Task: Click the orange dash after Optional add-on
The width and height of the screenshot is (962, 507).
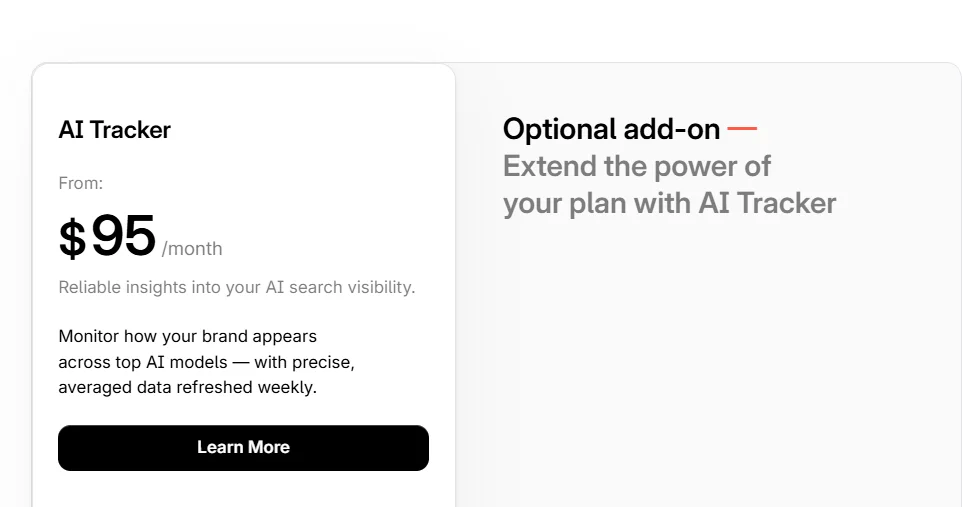Action: (x=742, y=129)
